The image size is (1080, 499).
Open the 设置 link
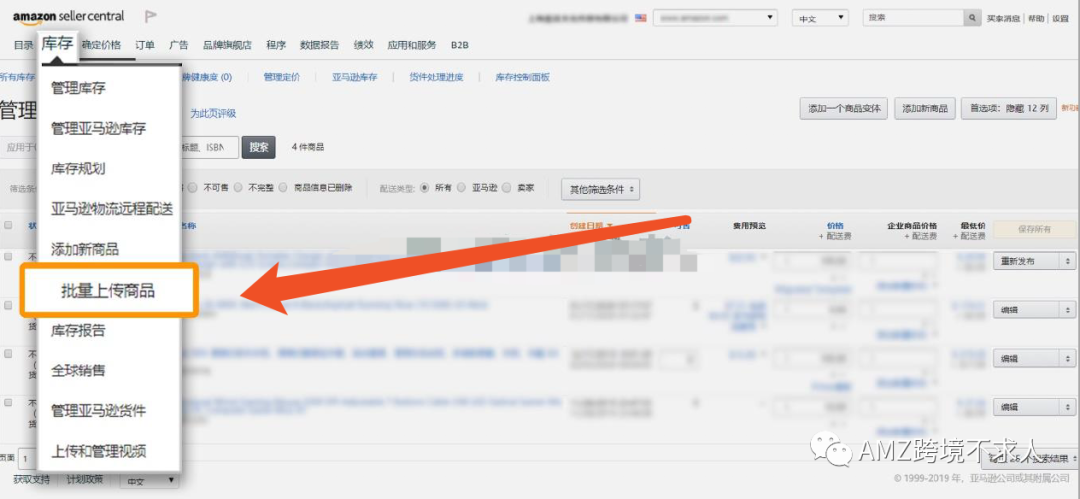tap(1060, 19)
